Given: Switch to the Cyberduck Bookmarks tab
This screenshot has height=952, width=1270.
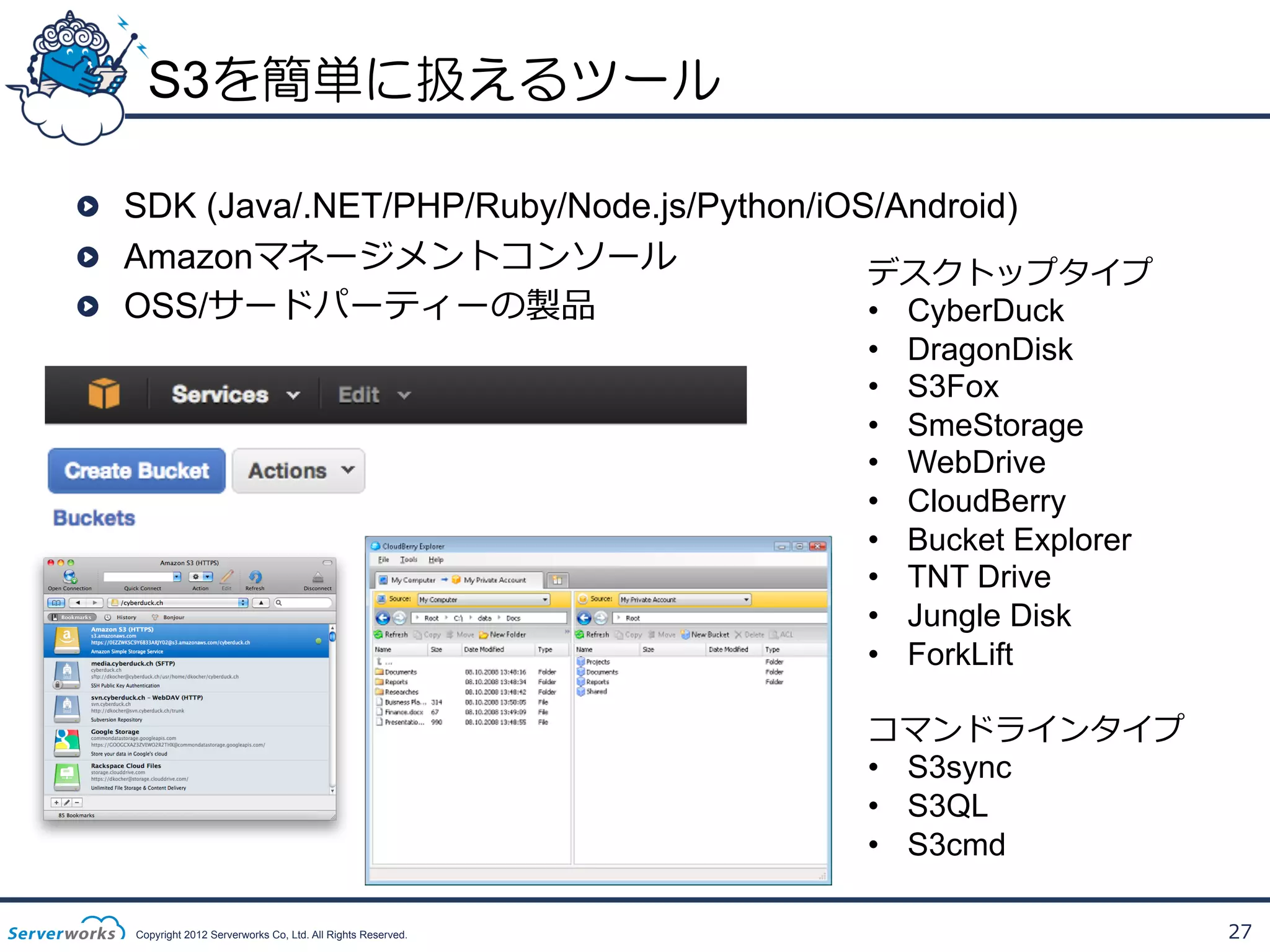Looking at the screenshot, I should 72,617.
